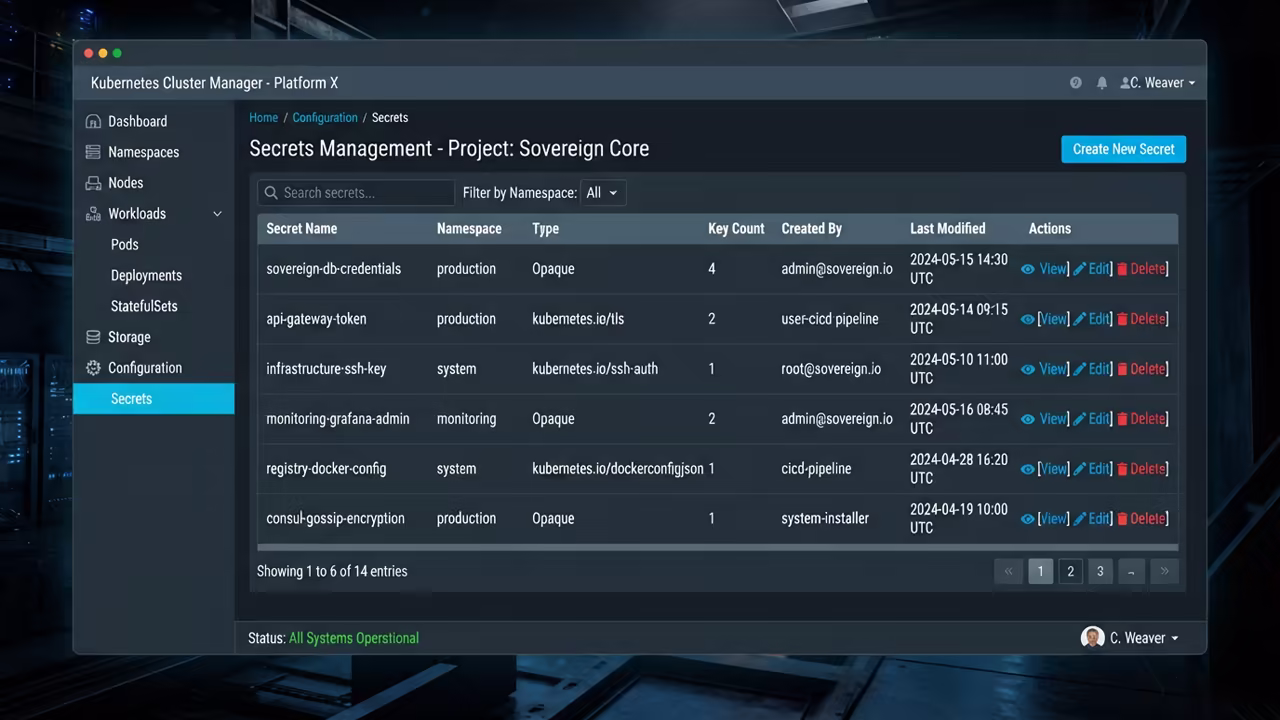Click the table horizontal scrollbar
This screenshot has height=720, width=1280.
coord(717,548)
